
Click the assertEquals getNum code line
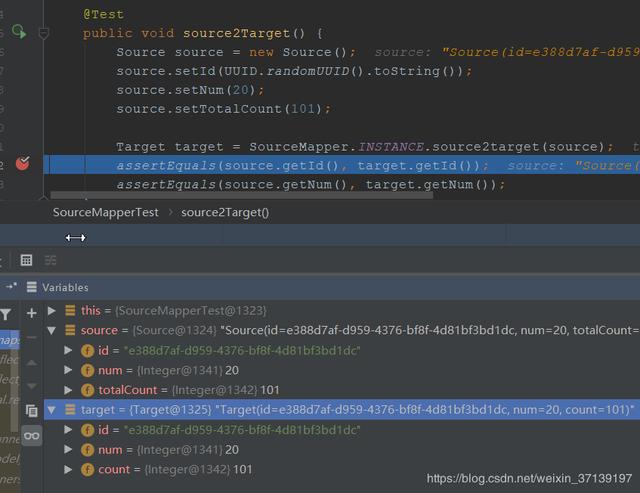tap(311, 184)
